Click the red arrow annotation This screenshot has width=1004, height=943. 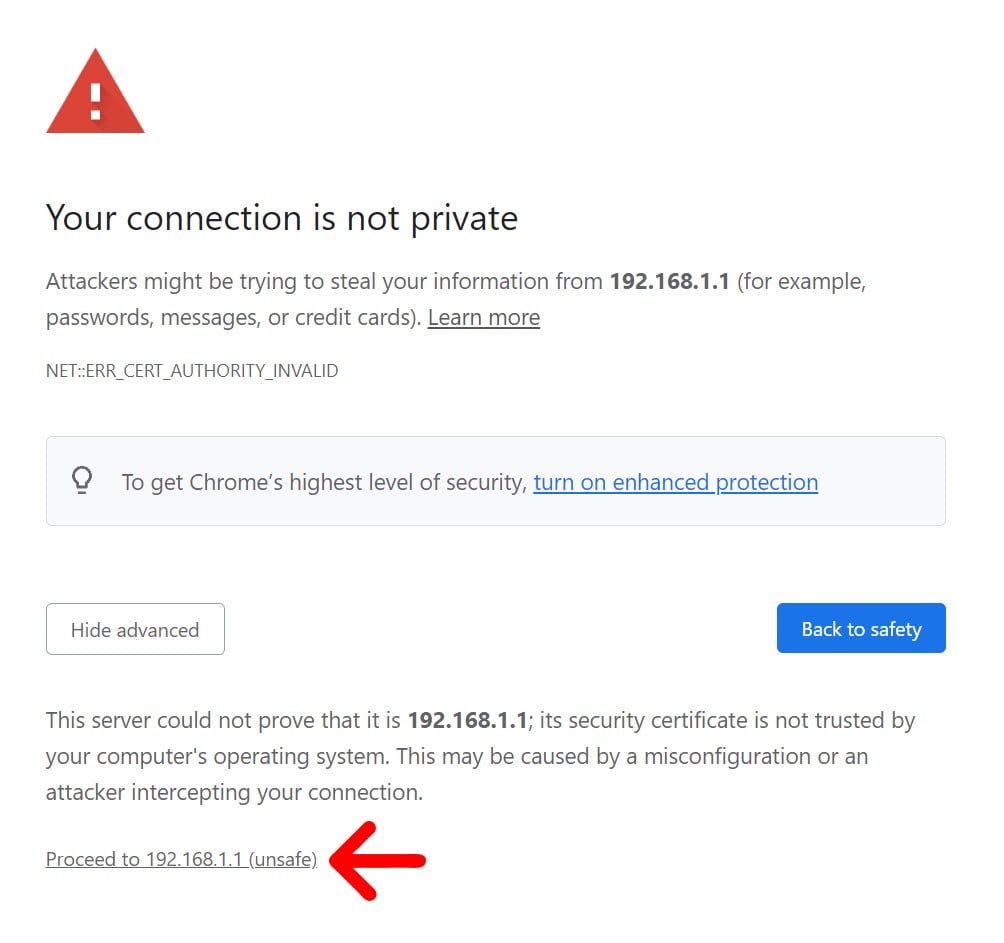tap(378, 860)
